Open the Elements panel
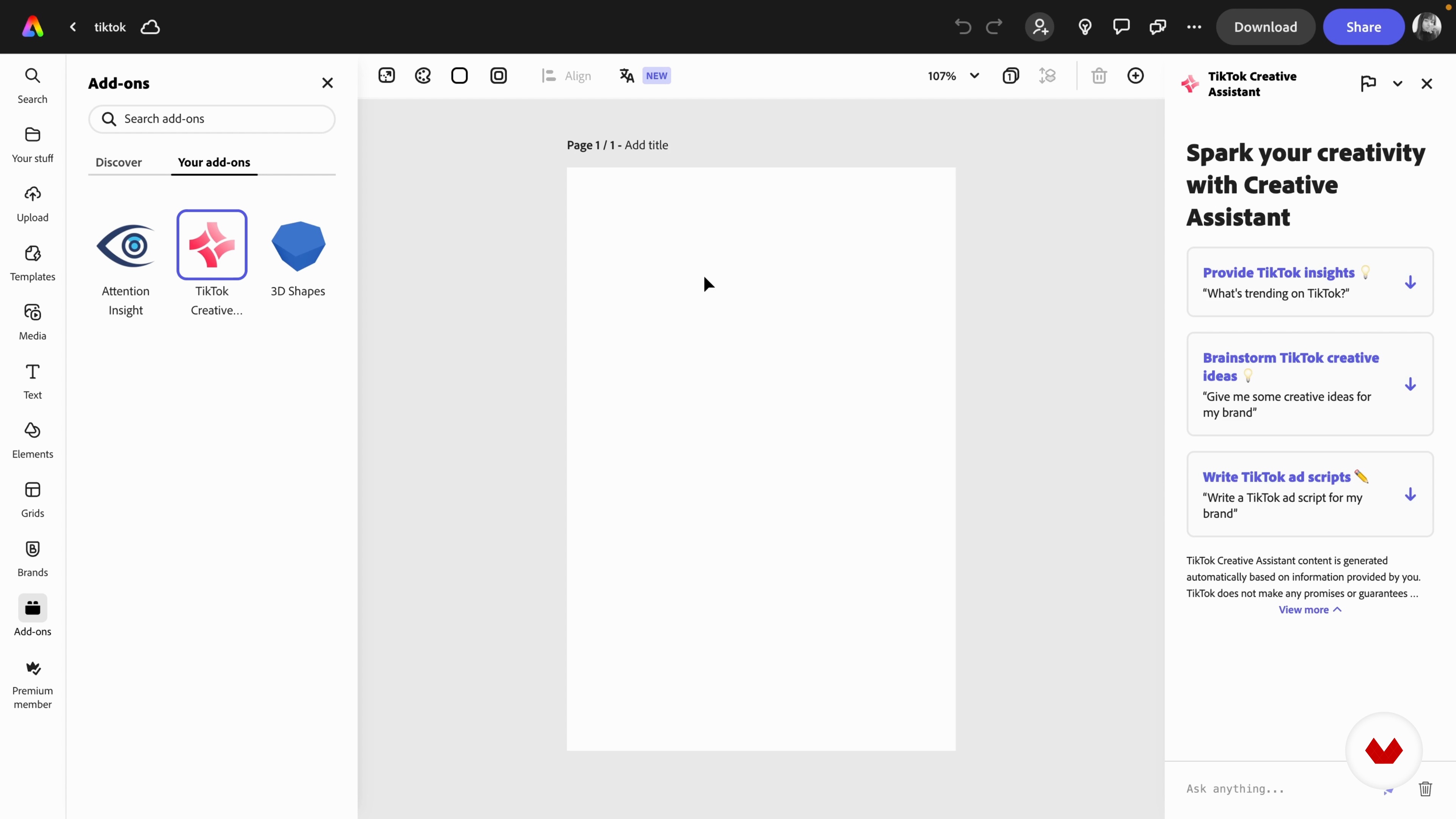This screenshot has height=819, width=1456. click(33, 441)
